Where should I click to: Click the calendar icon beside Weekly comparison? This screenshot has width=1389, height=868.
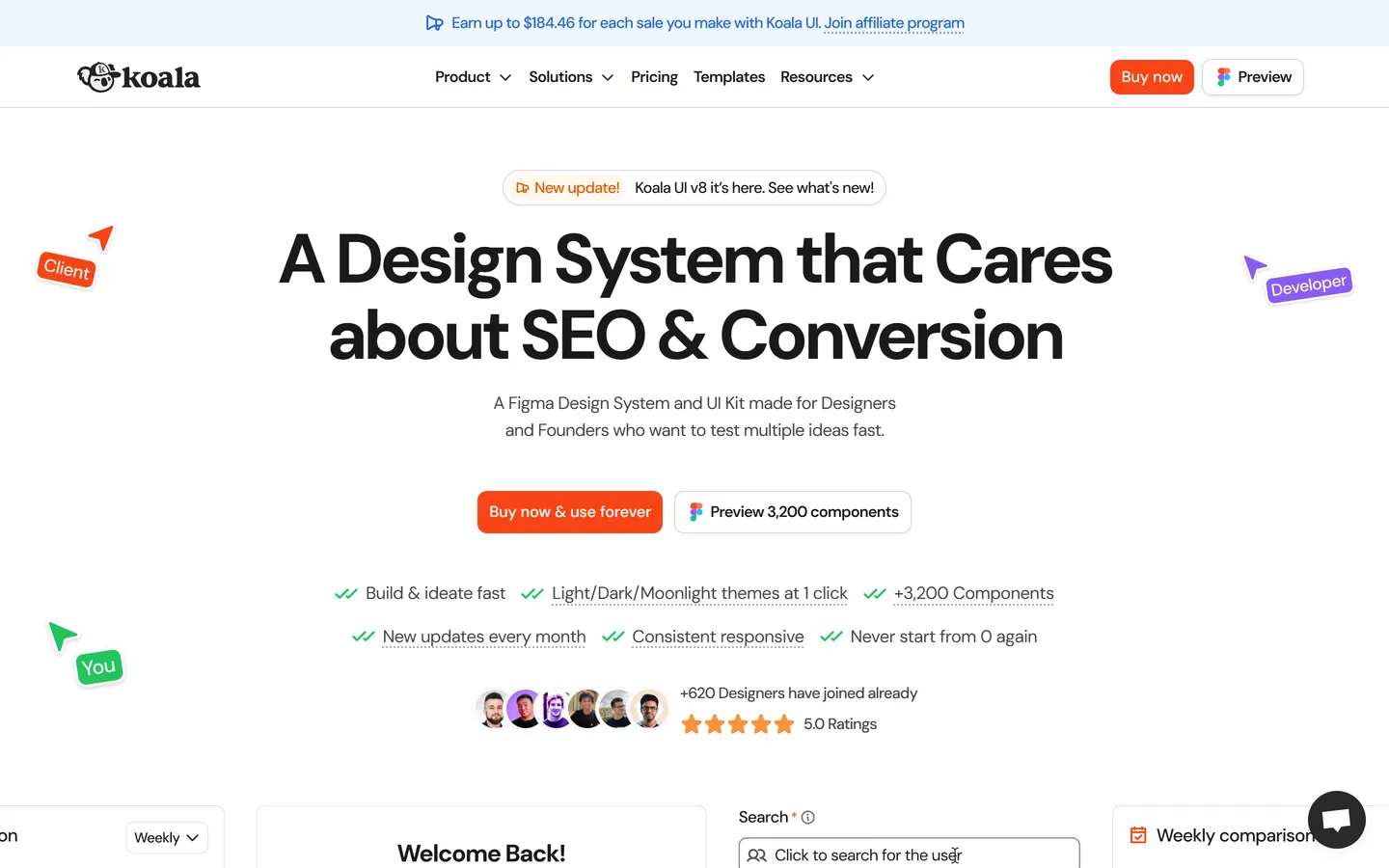click(x=1138, y=835)
